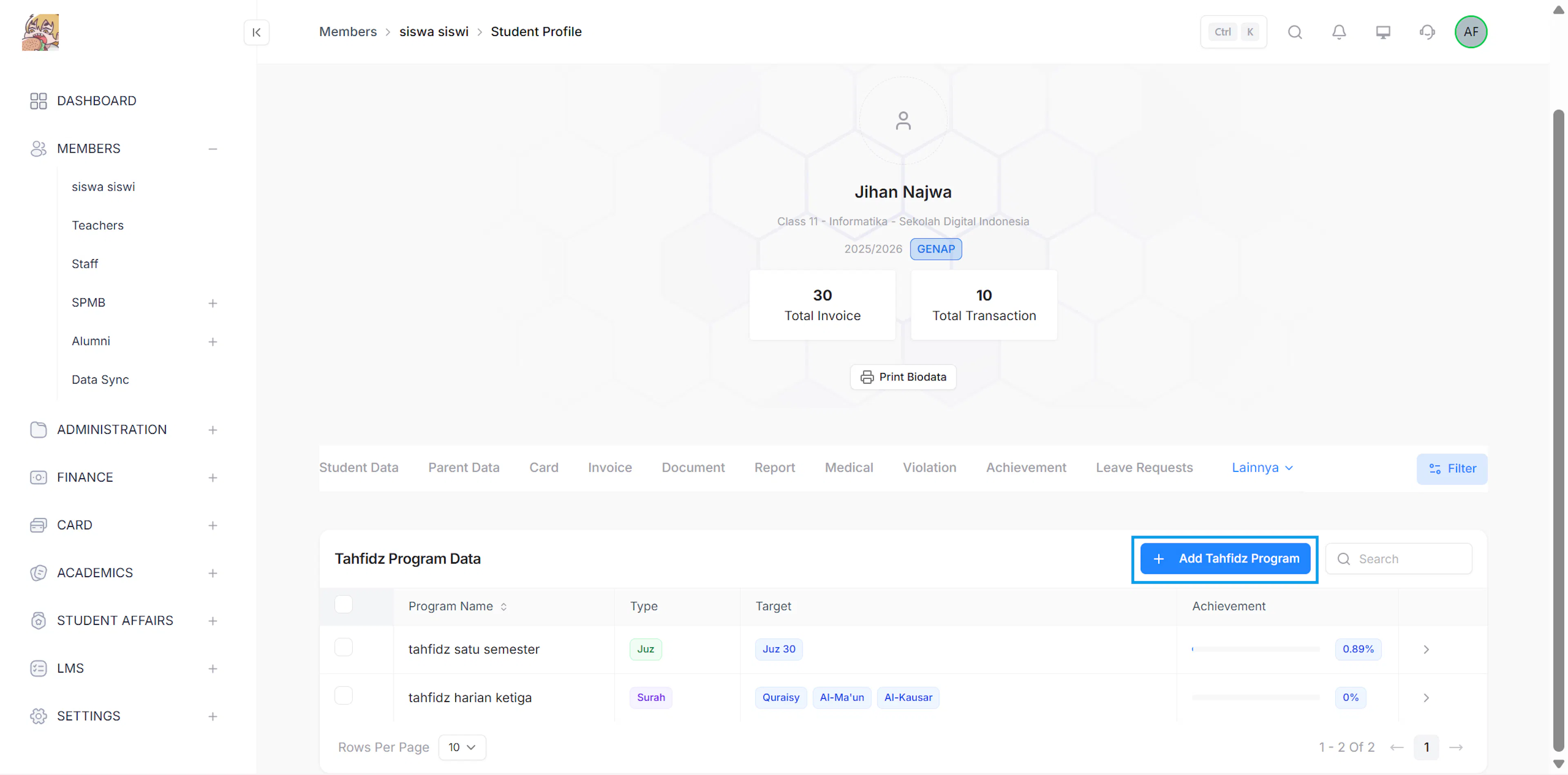Open the AF user avatar menu
The image size is (1568, 775).
pos(1470,32)
